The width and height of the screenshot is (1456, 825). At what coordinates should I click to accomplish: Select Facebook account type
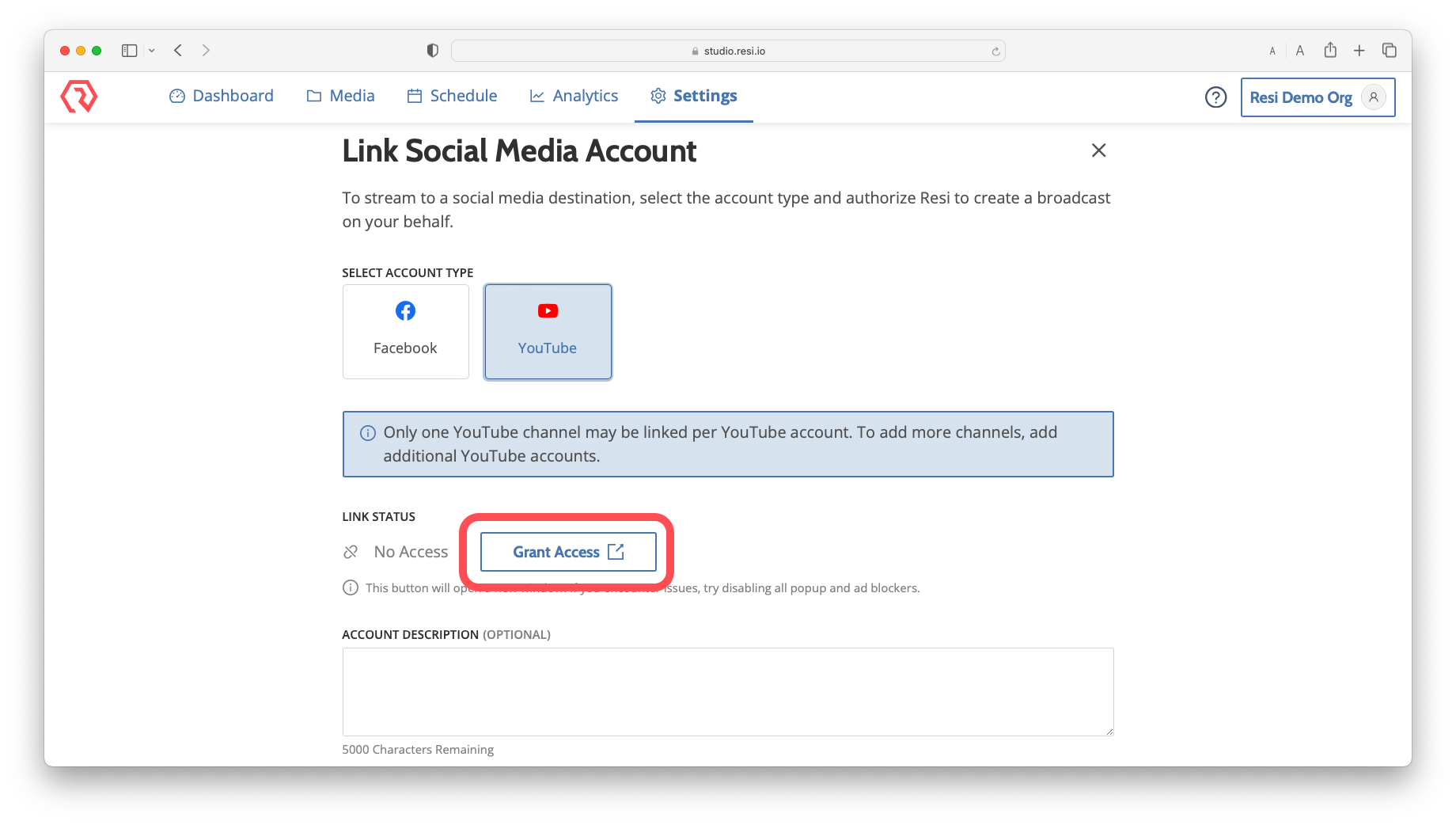tap(405, 332)
